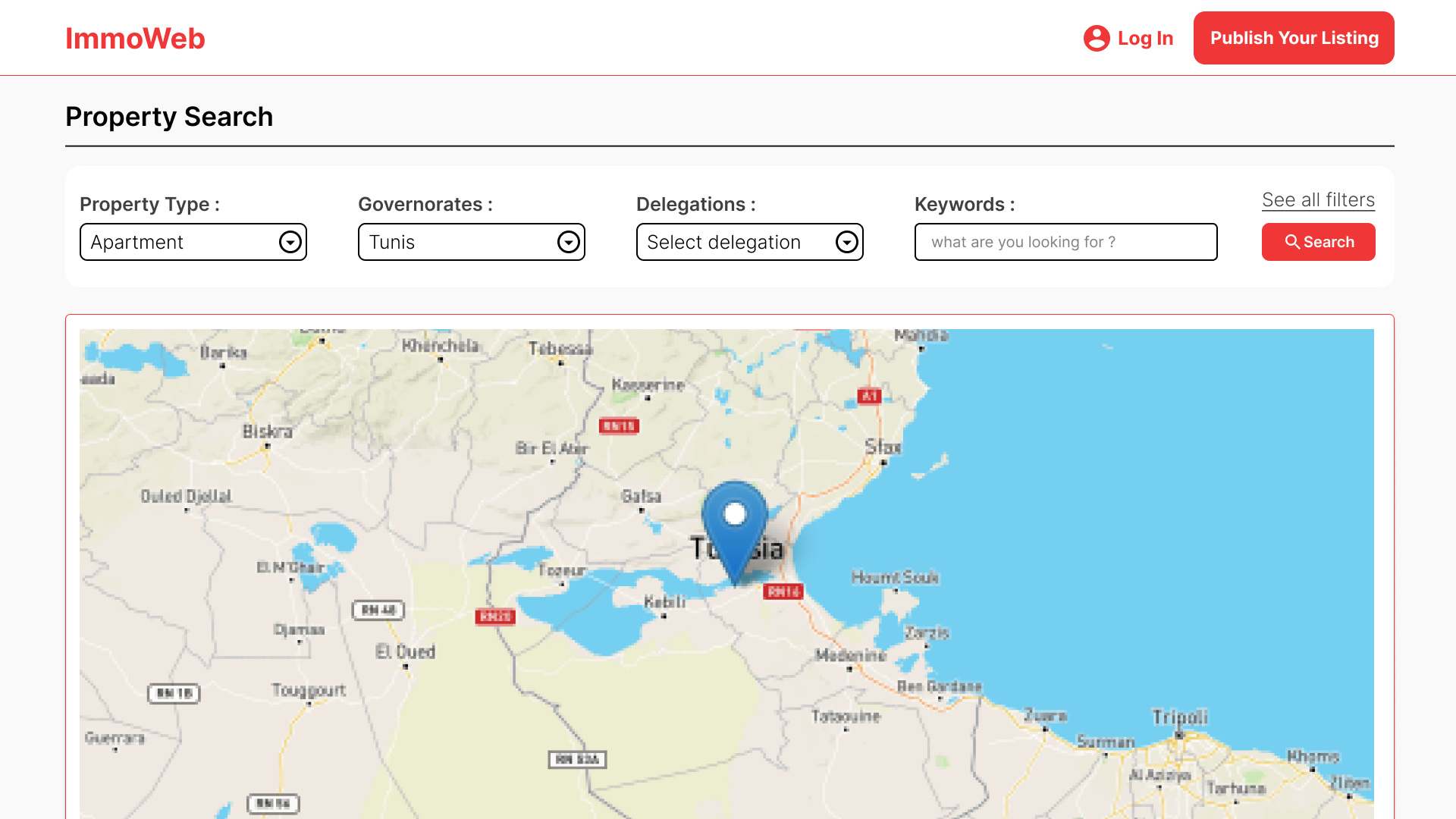Click Publish Your Listing button
Screen dimensions: 1456x819
point(1294,38)
